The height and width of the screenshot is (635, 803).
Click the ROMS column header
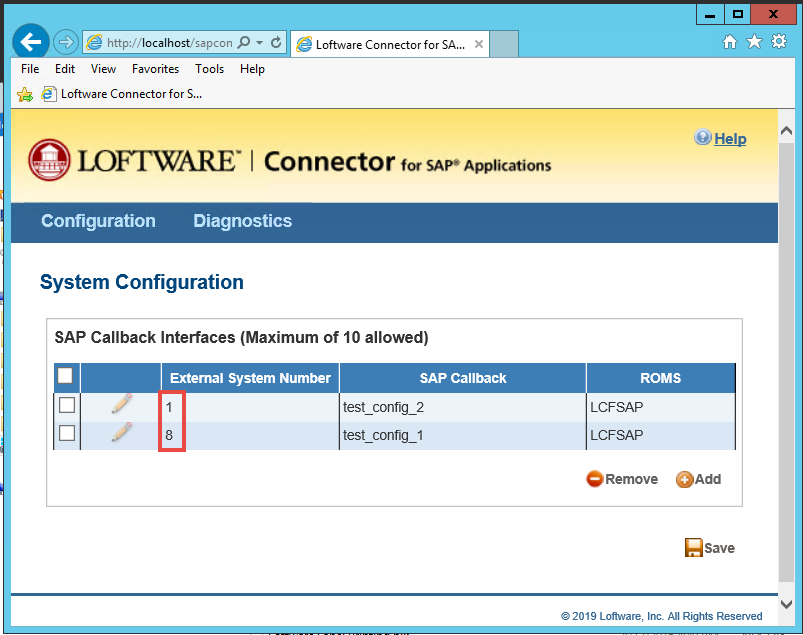point(661,378)
